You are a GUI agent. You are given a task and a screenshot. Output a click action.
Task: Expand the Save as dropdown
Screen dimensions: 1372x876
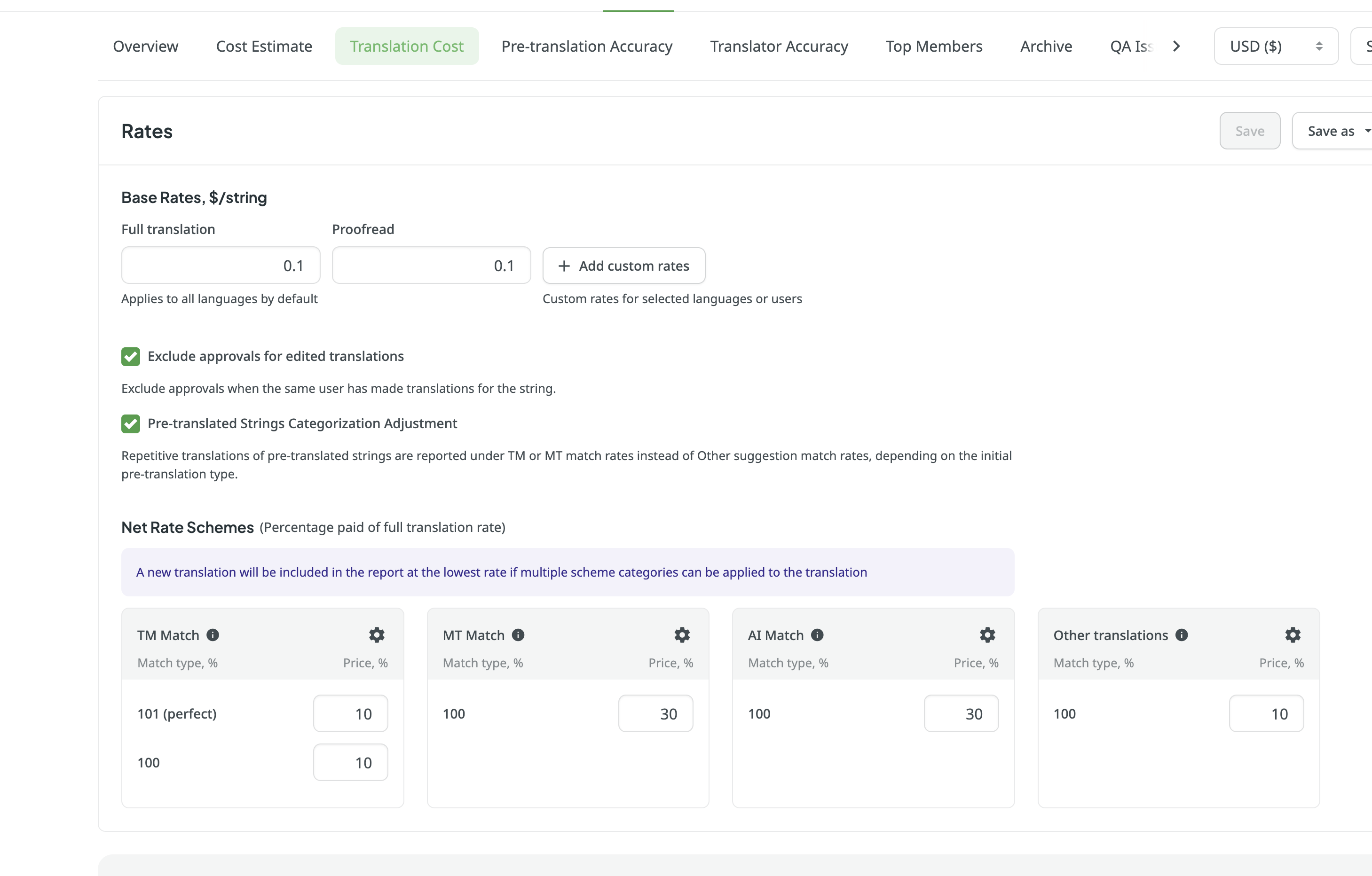pos(1333,131)
